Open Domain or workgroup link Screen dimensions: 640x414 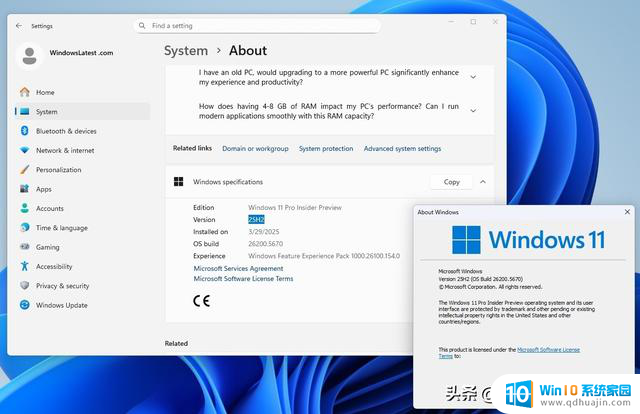[255, 149]
